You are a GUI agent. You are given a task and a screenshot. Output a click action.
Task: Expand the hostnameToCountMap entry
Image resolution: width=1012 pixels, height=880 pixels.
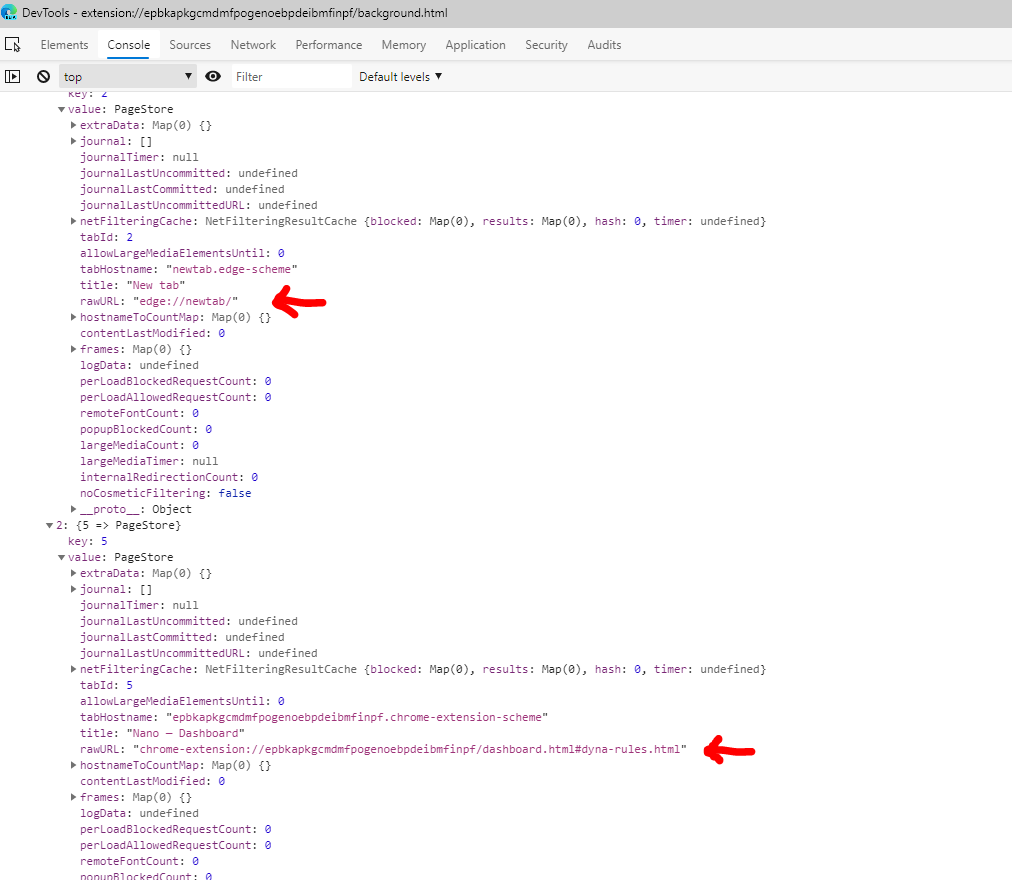pyautogui.click(x=74, y=316)
